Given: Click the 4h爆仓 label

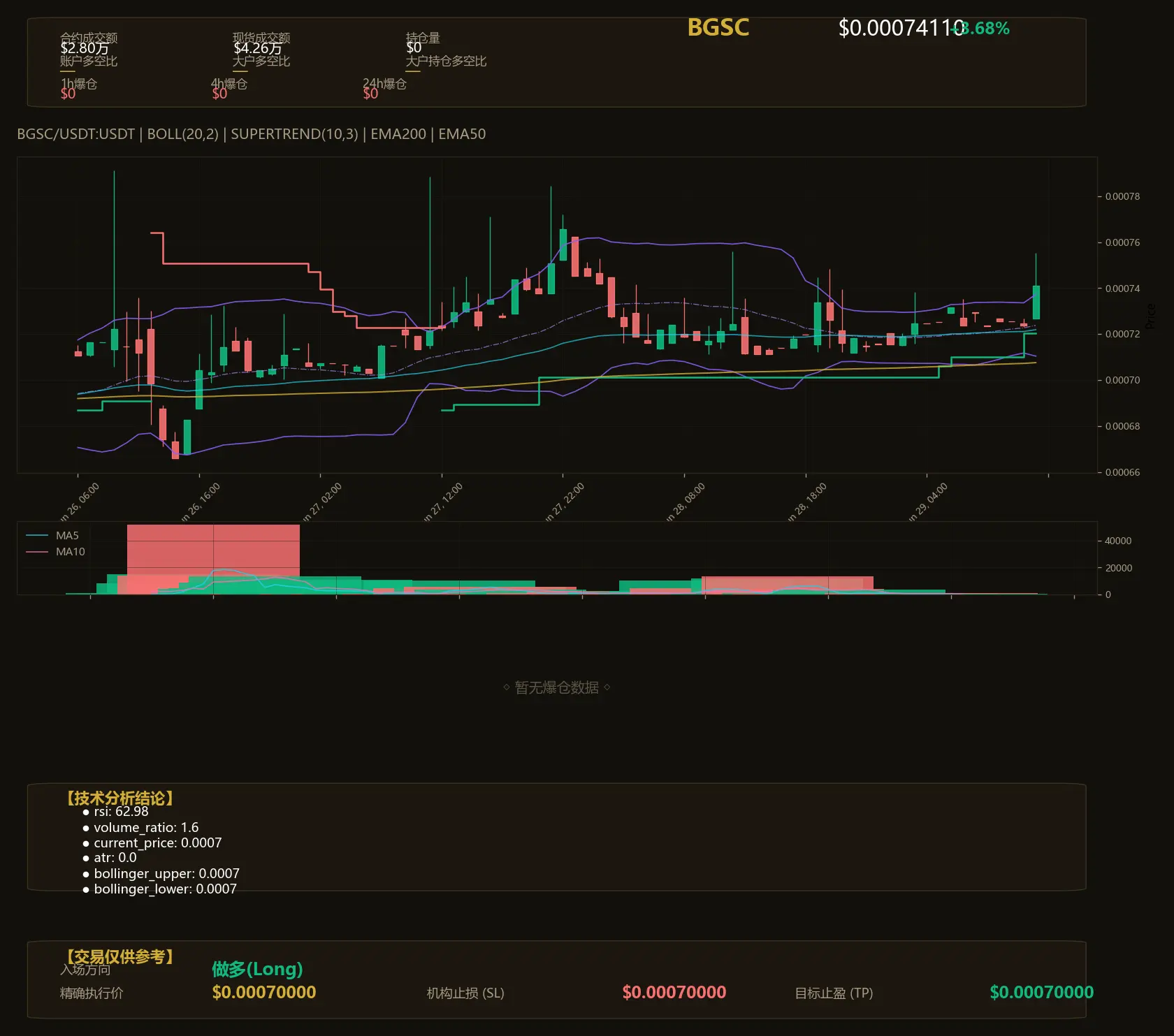Looking at the screenshot, I should 230,84.
